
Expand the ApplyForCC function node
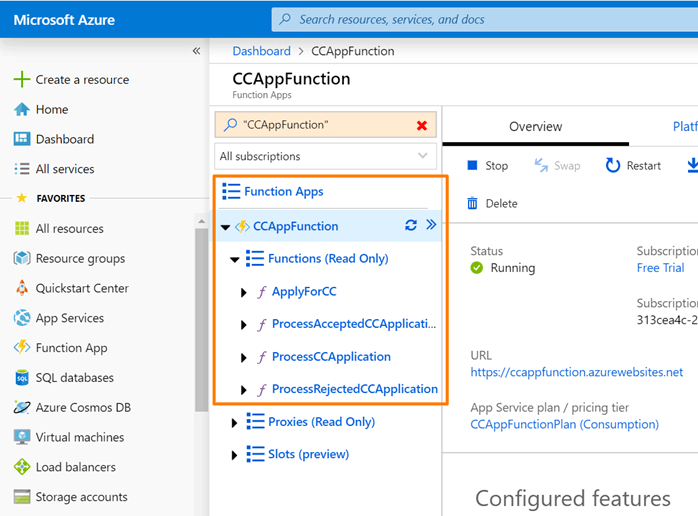245,293
